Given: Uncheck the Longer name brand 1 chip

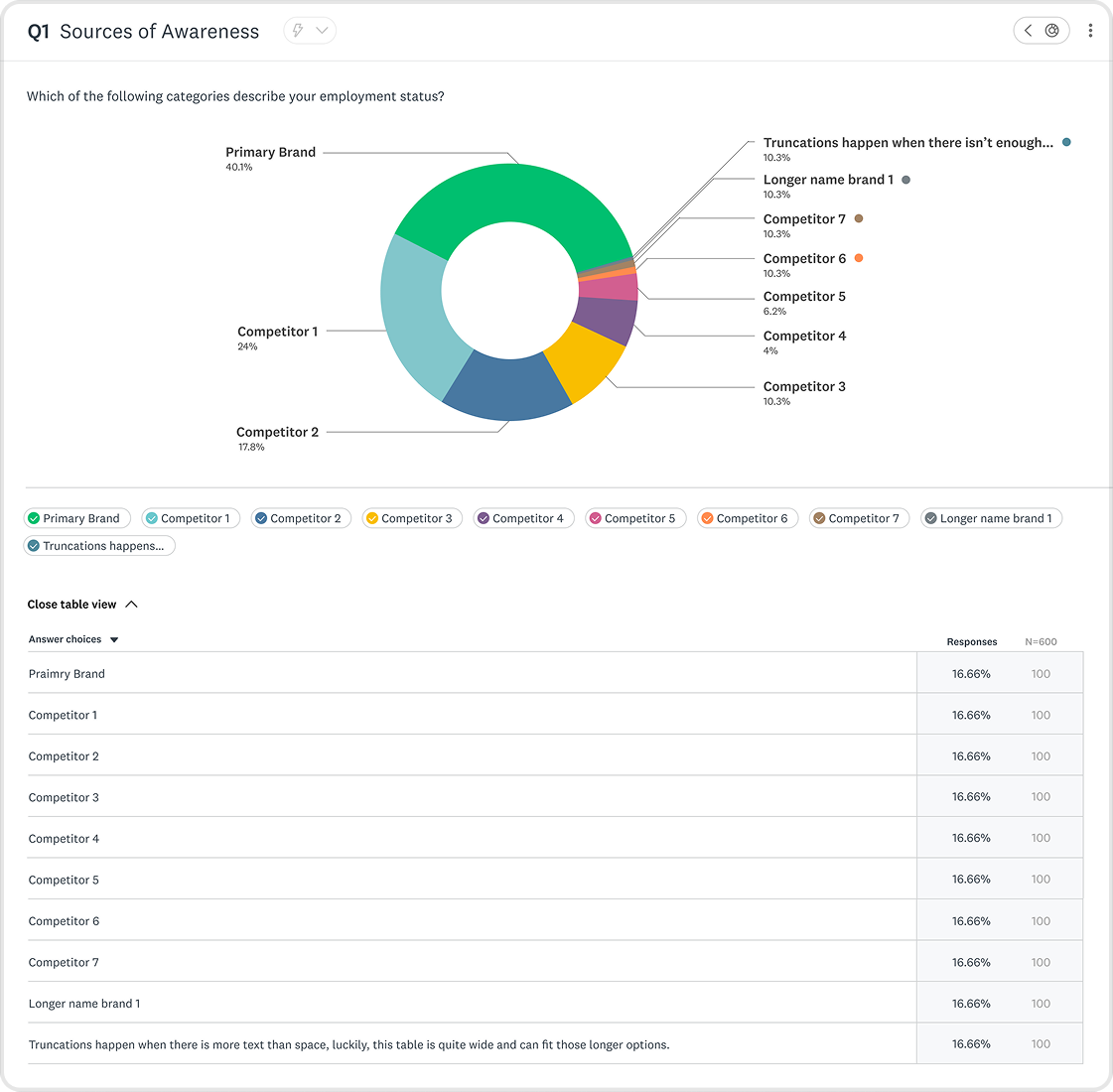Looking at the screenshot, I should [991, 518].
